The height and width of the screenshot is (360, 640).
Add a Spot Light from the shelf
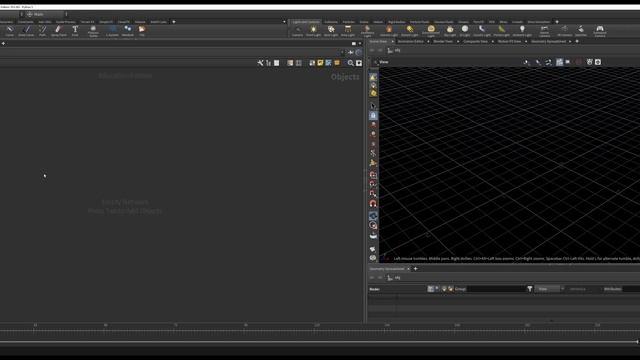(331, 31)
